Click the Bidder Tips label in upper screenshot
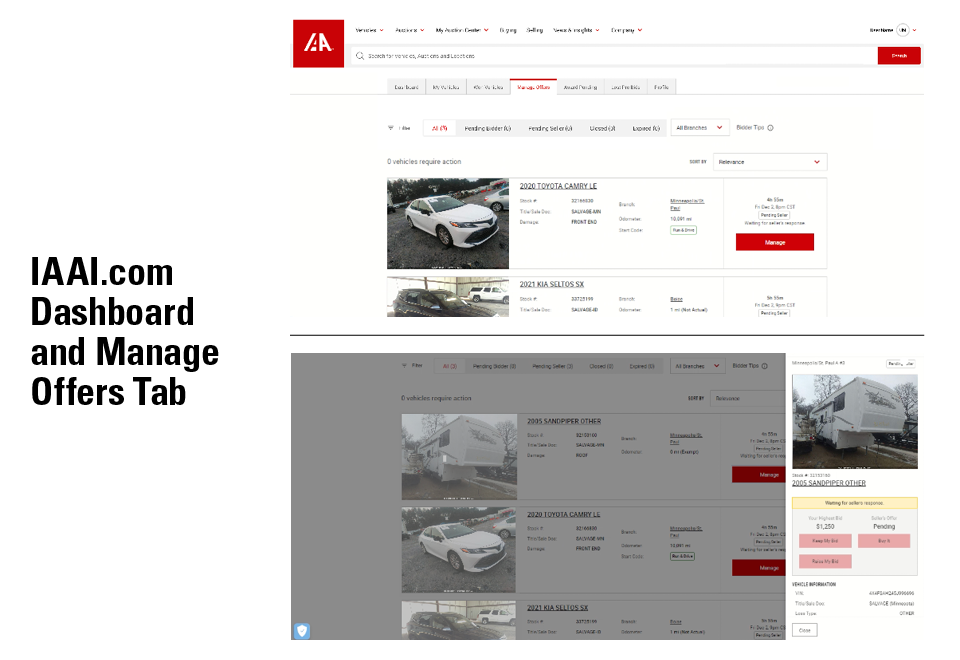Viewport: 960px width, 660px height. coord(750,128)
